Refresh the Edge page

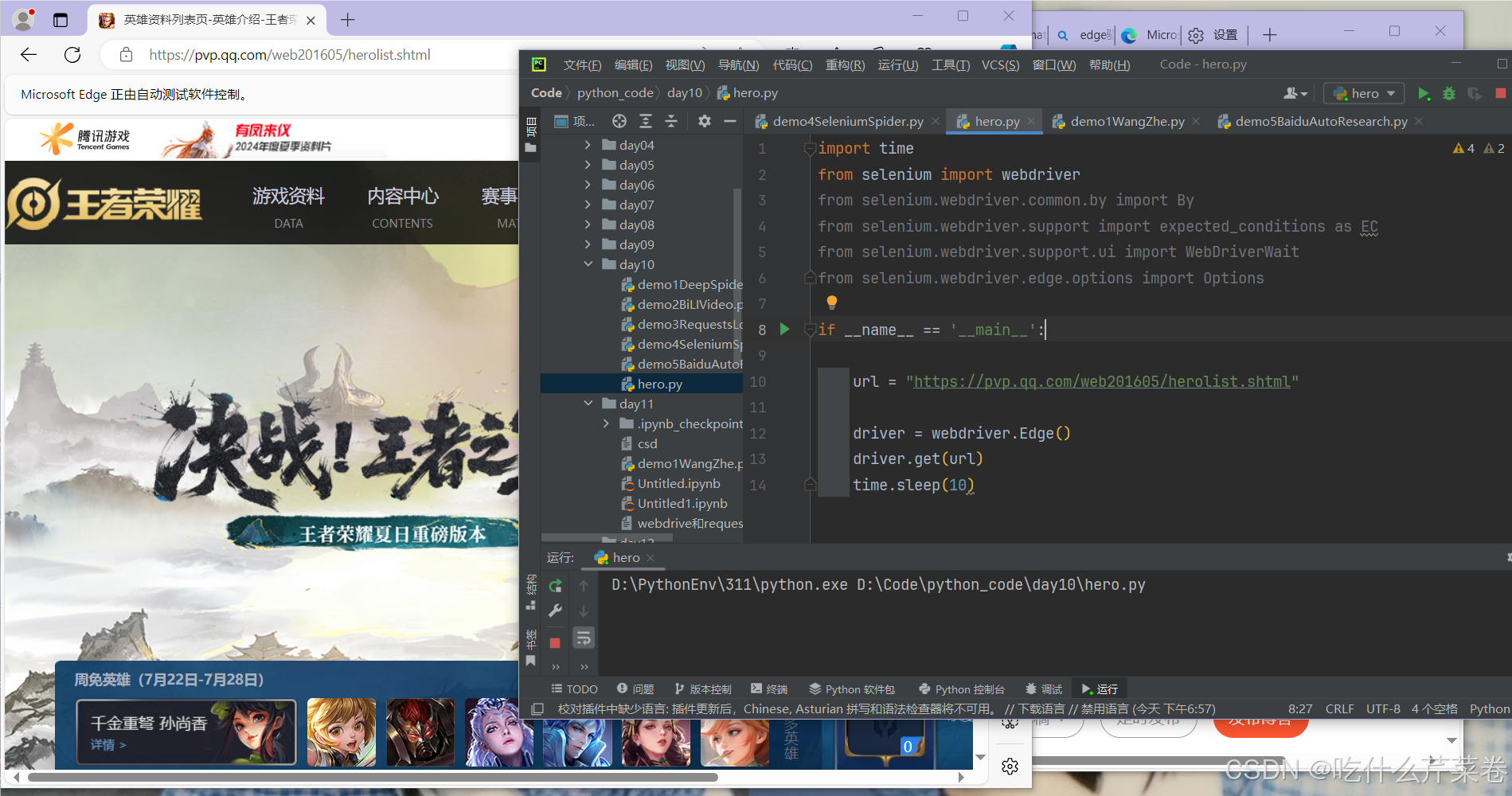click(72, 54)
